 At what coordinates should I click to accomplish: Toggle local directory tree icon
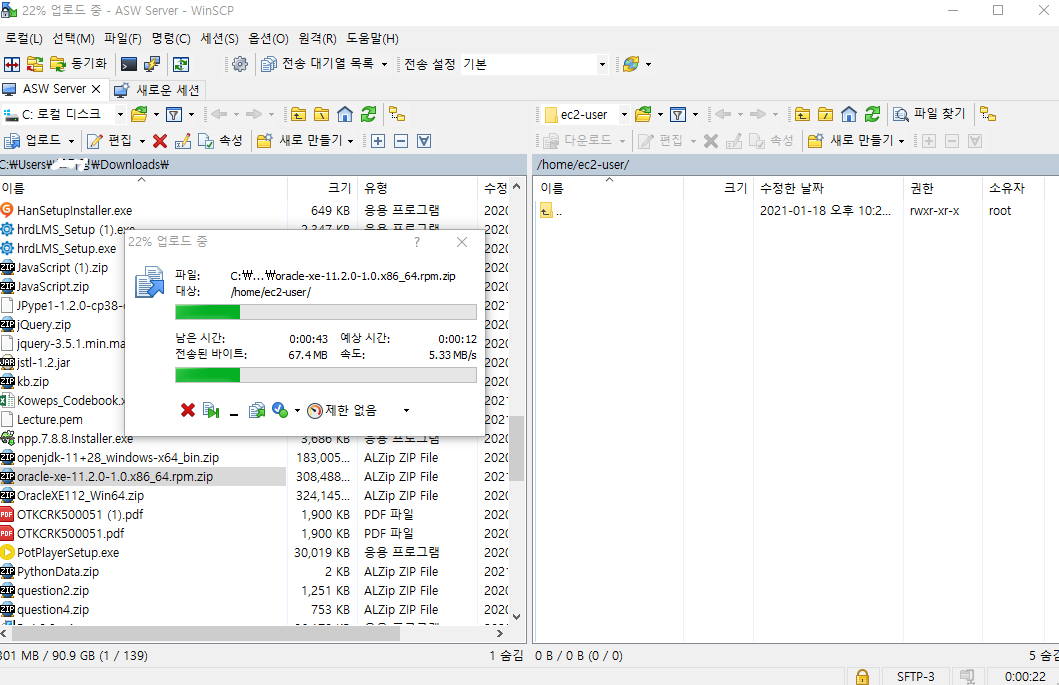(397, 114)
